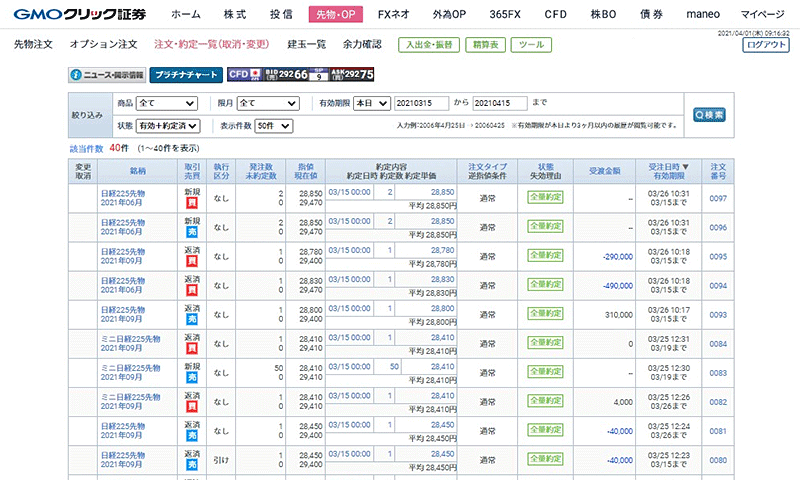Open the 有効期限 本日 dropdown
The width and height of the screenshot is (800, 480).
(370, 103)
